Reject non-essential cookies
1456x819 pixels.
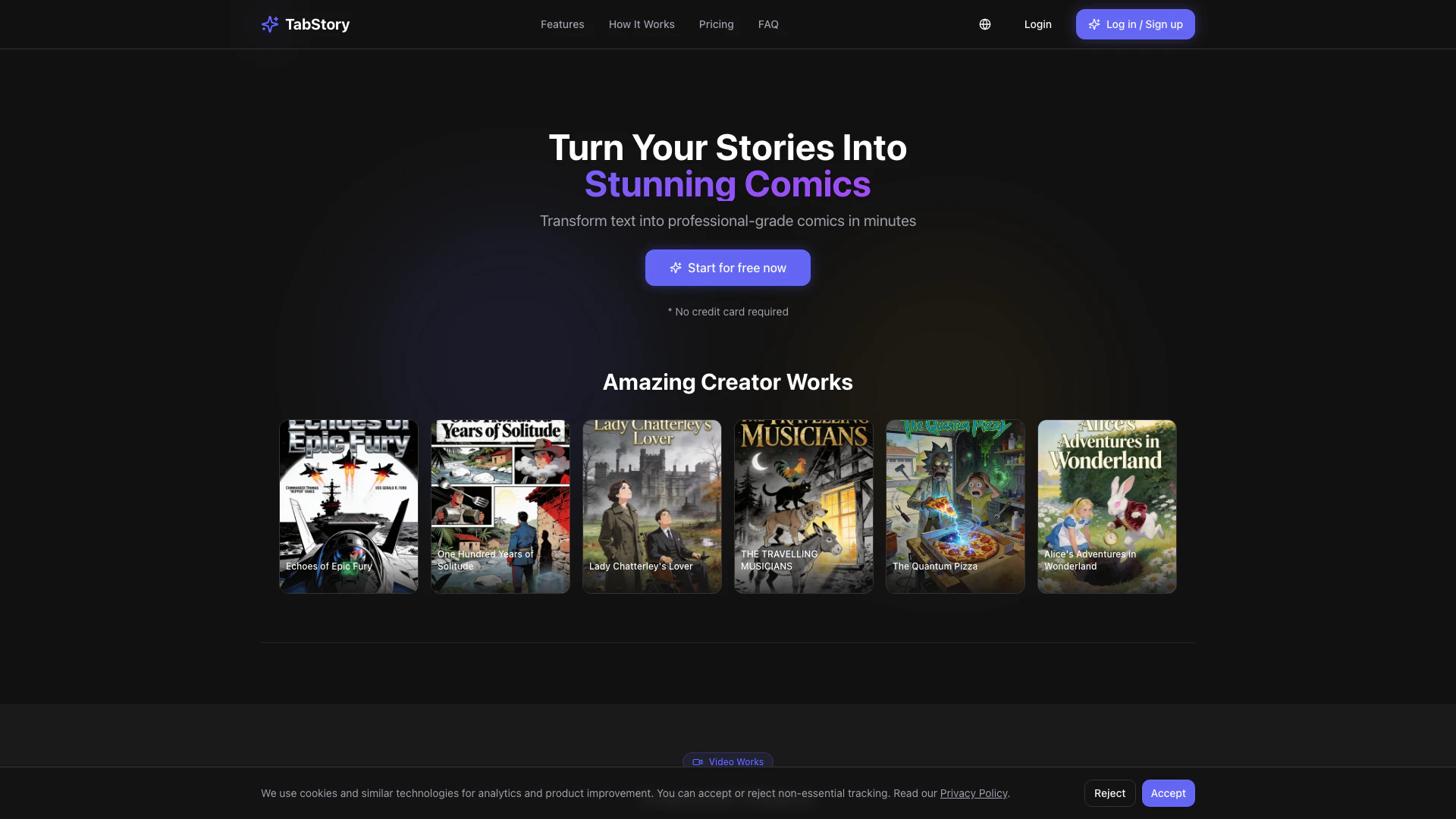pos(1109,793)
